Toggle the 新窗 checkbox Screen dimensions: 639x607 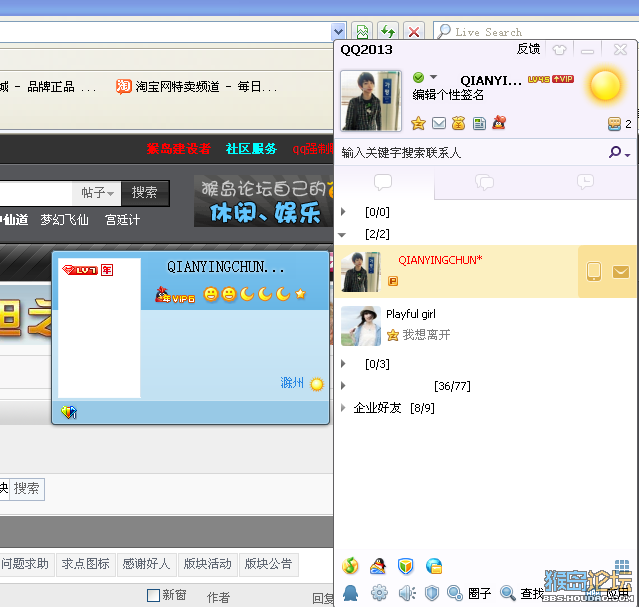(153, 595)
